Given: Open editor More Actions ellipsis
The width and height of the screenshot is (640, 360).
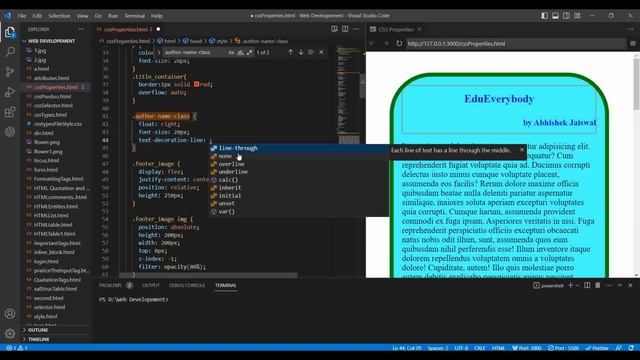Looking at the screenshot, I should click(x=356, y=29).
